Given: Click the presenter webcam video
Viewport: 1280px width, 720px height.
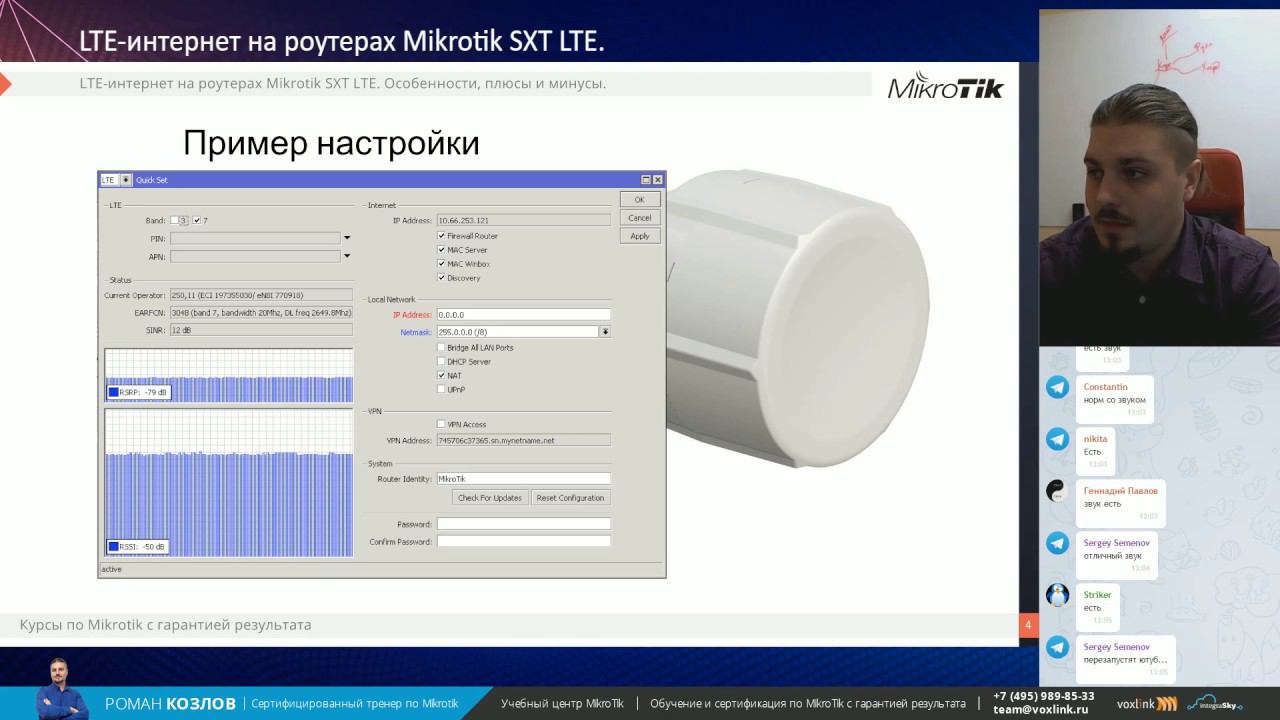Looking at the screenshot, I should point(1159,178).
